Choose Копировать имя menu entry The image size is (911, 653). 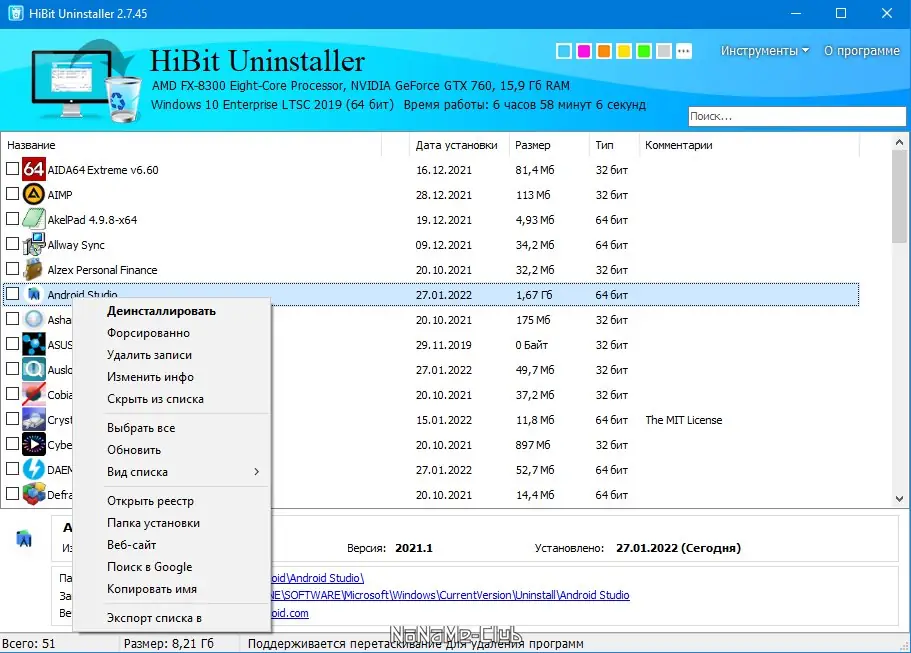point(172,589)
